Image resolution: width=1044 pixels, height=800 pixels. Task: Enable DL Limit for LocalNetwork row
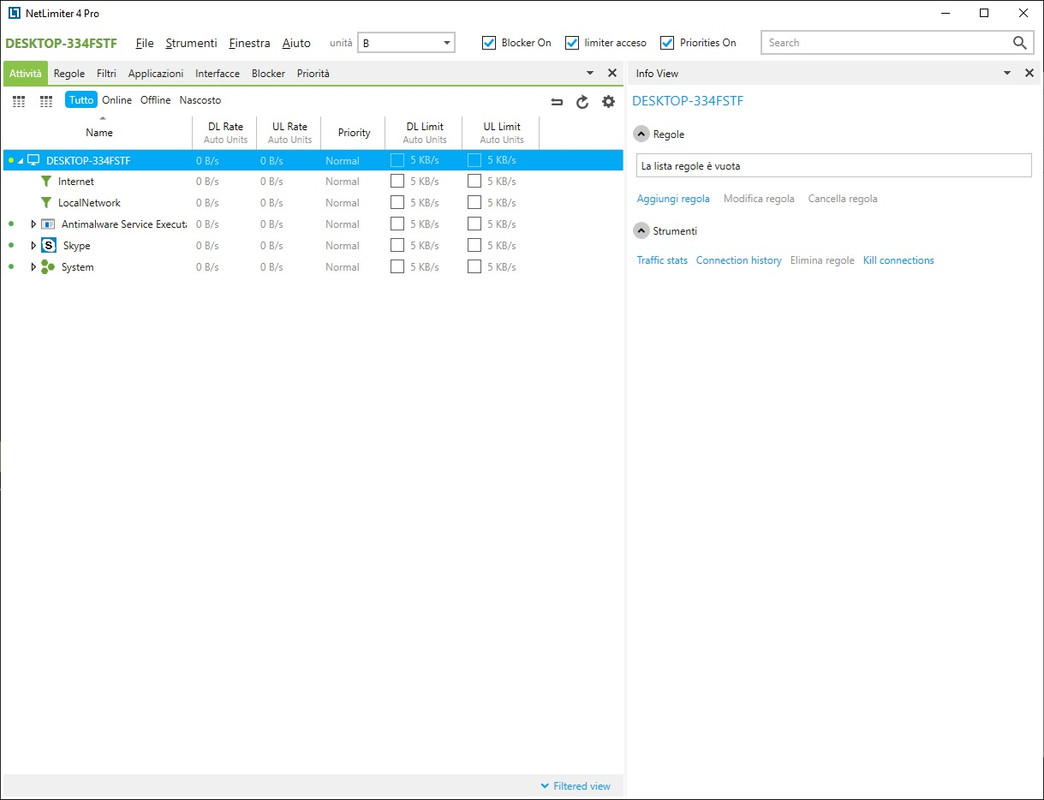[x=397, y=202]
